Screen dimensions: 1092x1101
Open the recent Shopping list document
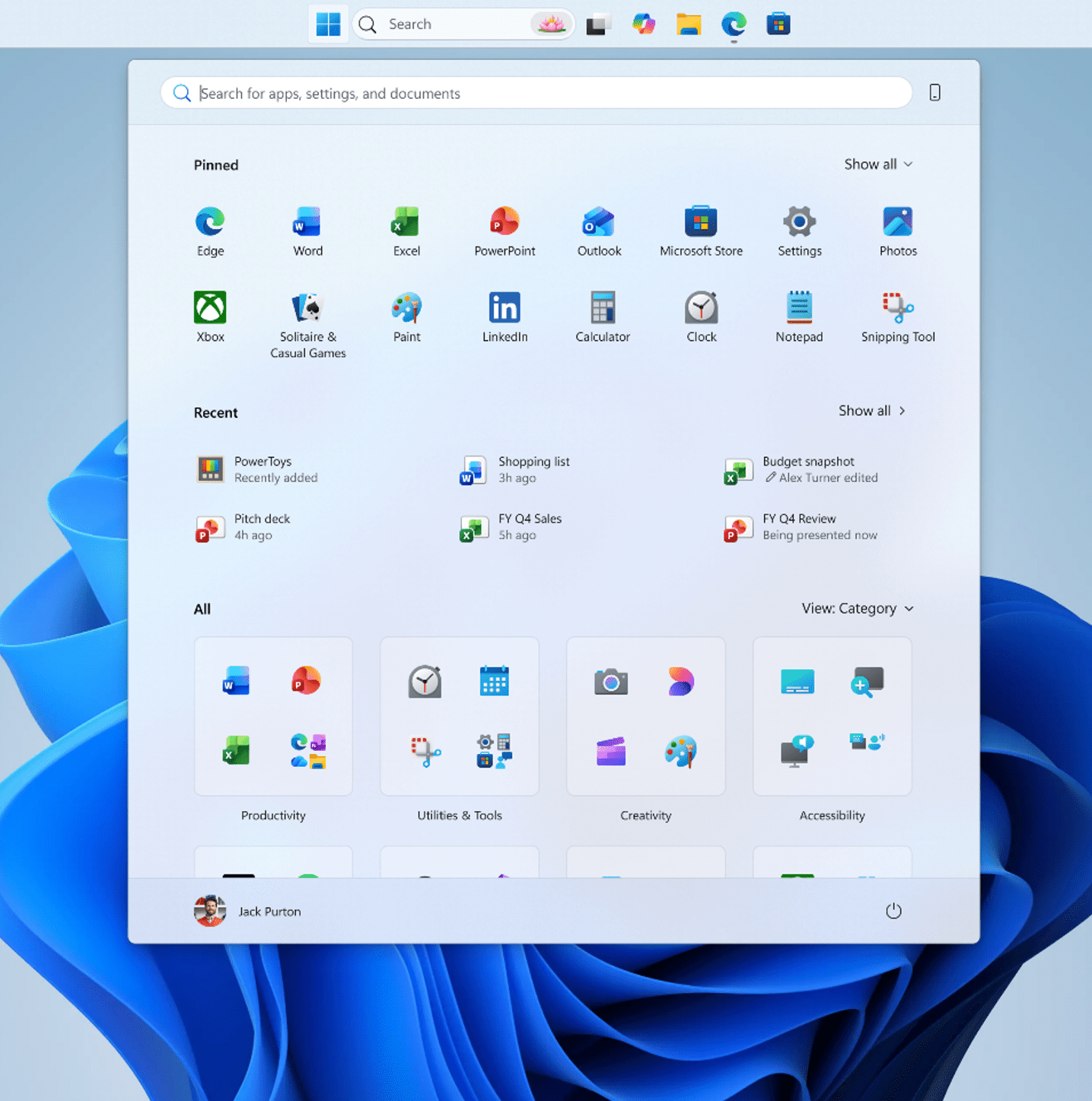pos(515,469)
